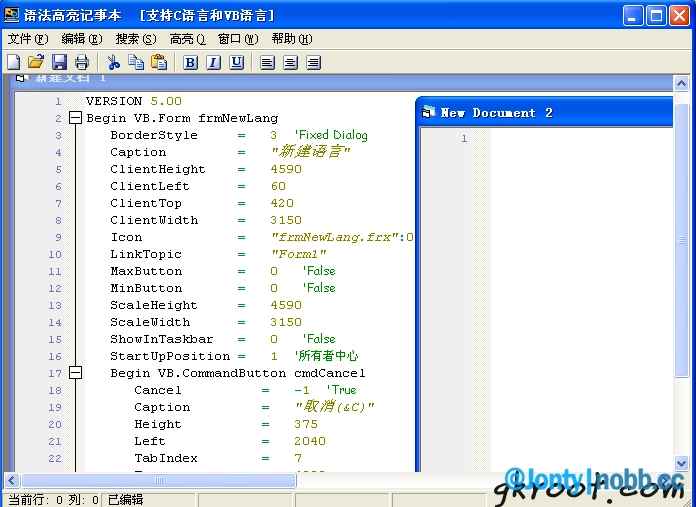The width and height of the screenshot is (696, 507).
Task: Select the align right icon
Action: click(x=313, y=62)
